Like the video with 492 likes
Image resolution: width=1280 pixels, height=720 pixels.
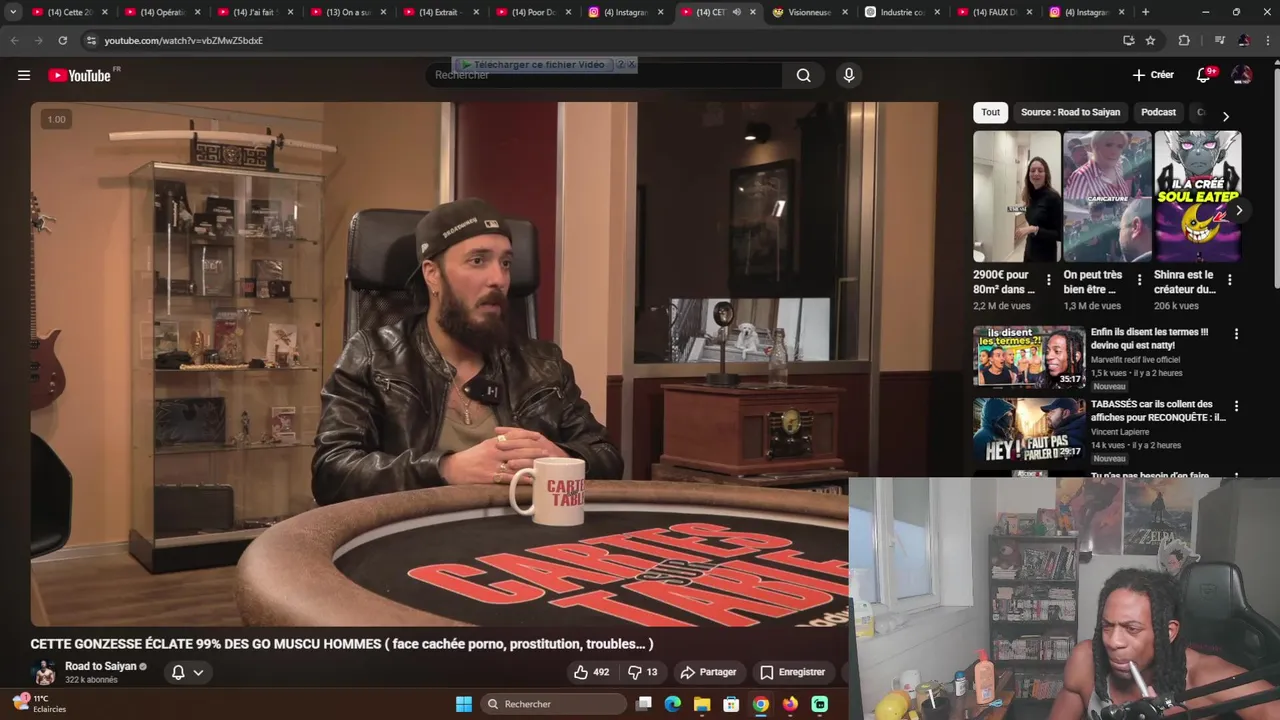tap(591, 672)
